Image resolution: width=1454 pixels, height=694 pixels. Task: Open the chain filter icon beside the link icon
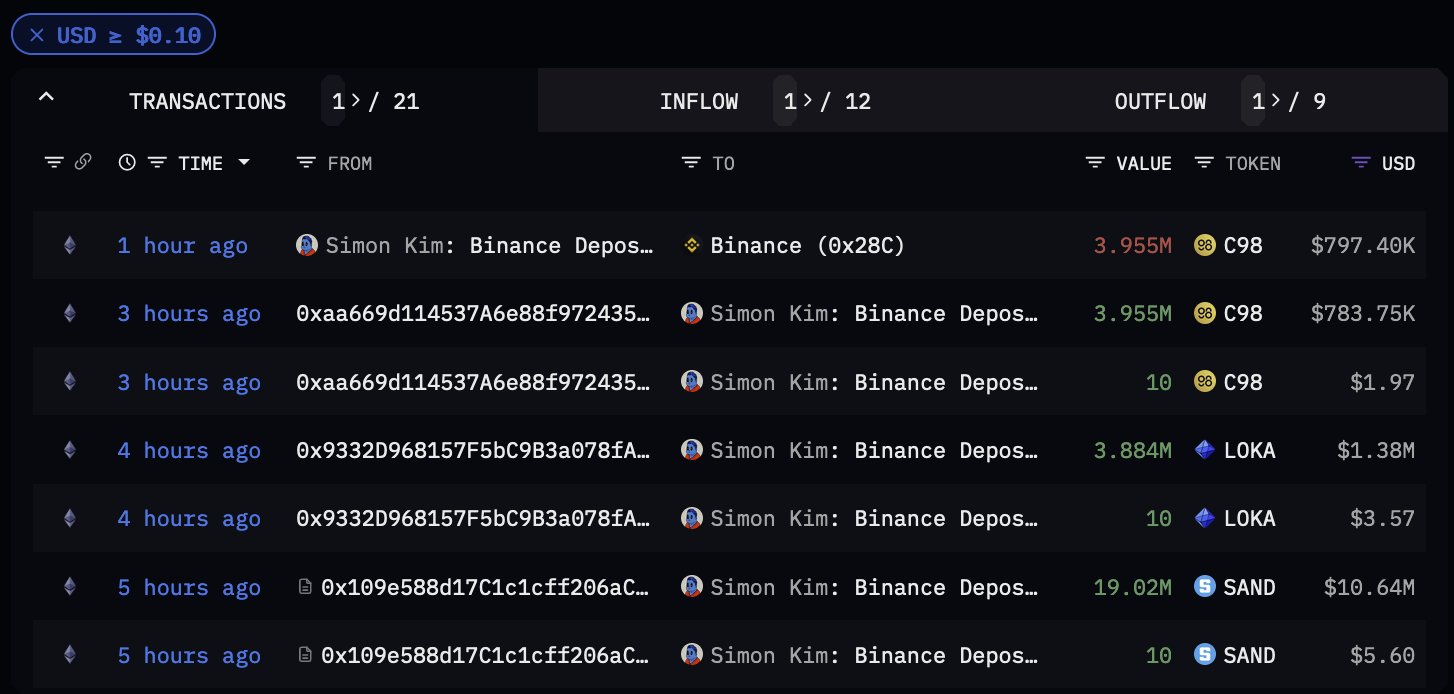pos(54,162)
